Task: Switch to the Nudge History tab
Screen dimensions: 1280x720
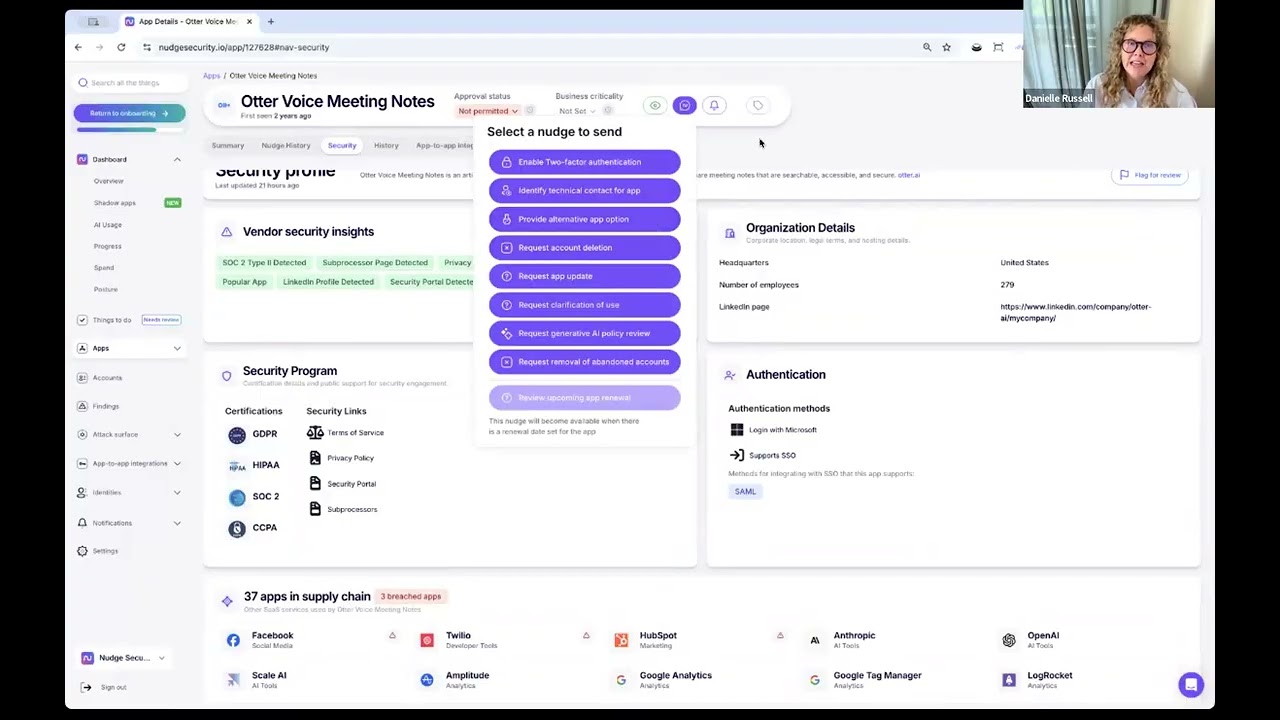Action: tap(286, 146)
